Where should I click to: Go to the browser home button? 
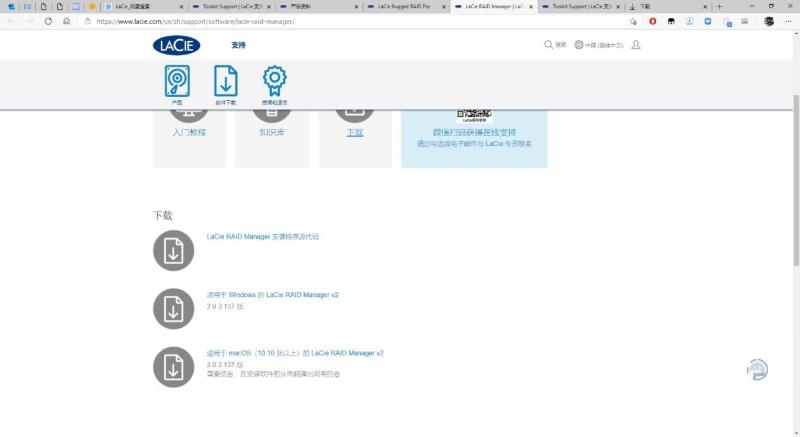point(66,21)
